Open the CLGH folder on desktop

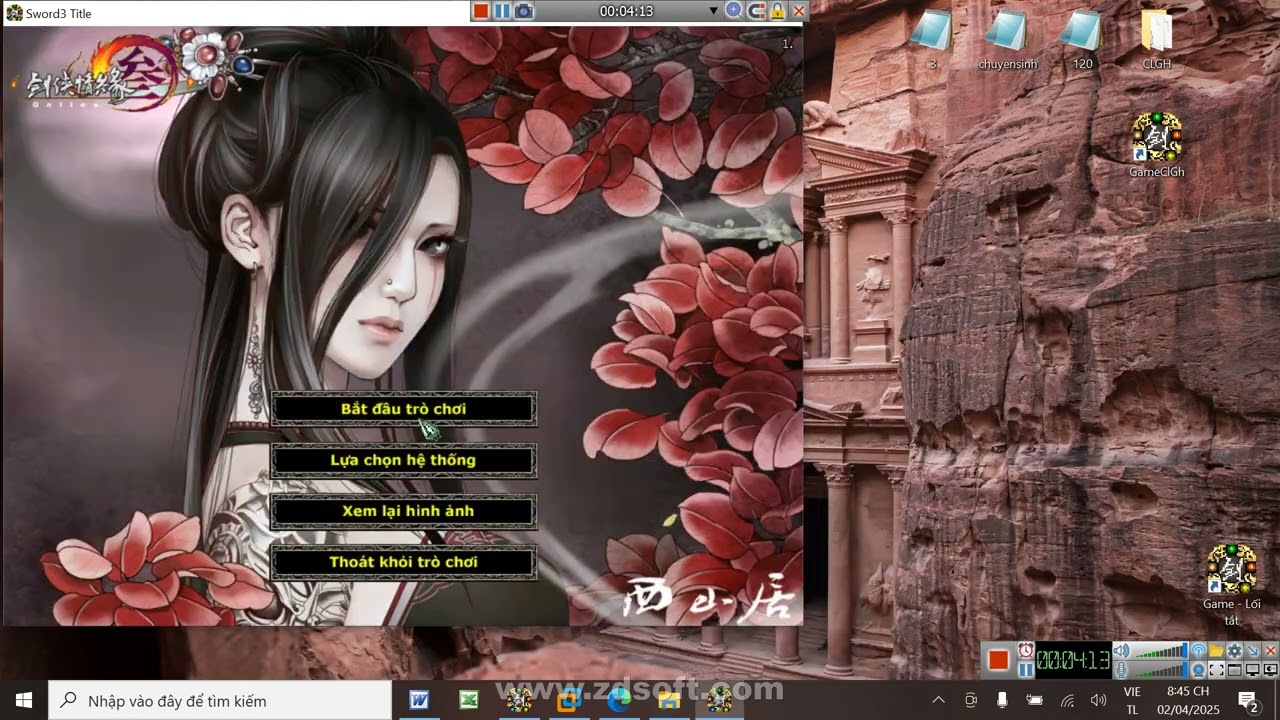[1157, 40]
